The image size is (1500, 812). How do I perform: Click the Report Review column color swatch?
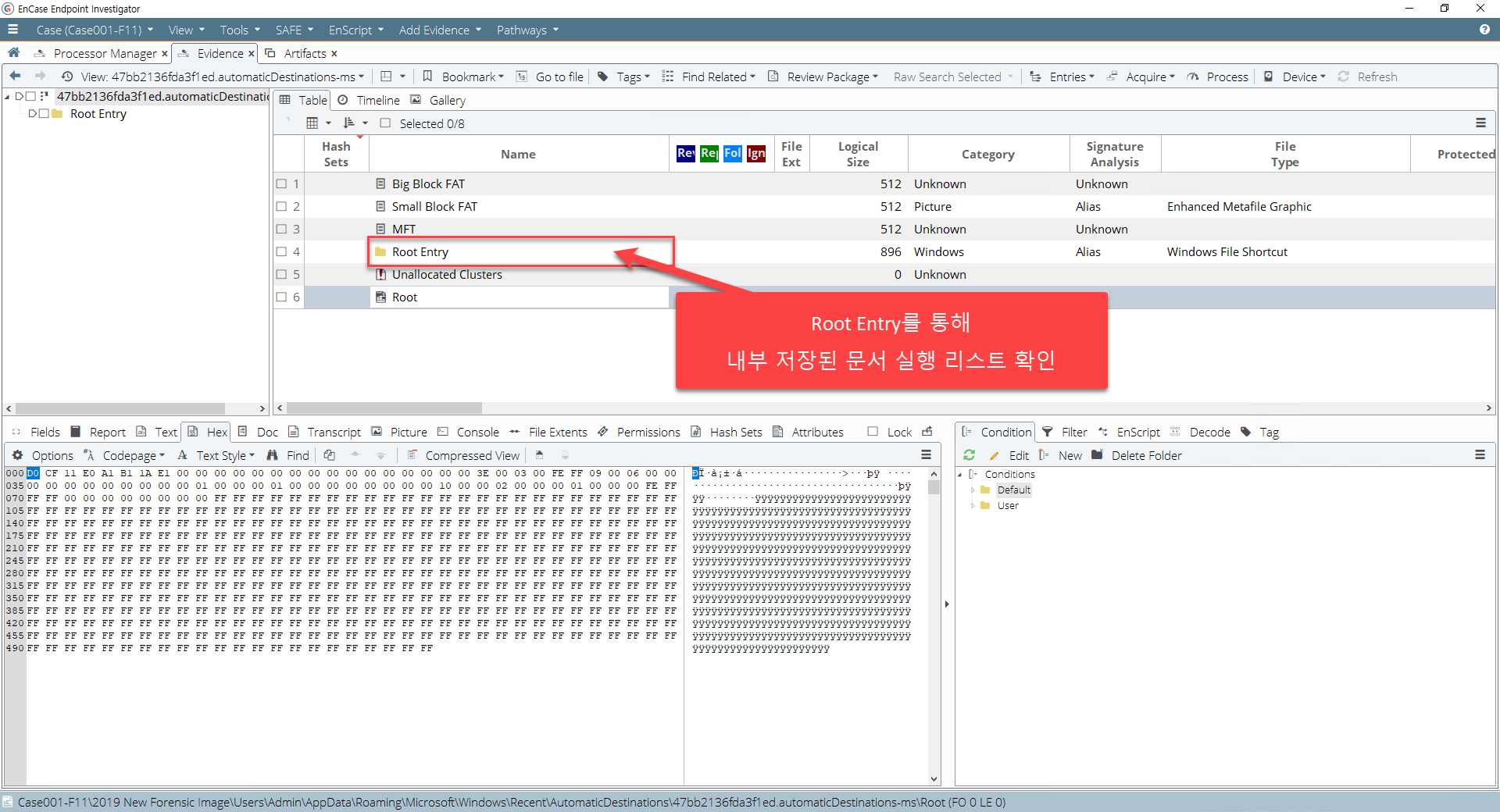pyautogui.click(x=686, y=153)
